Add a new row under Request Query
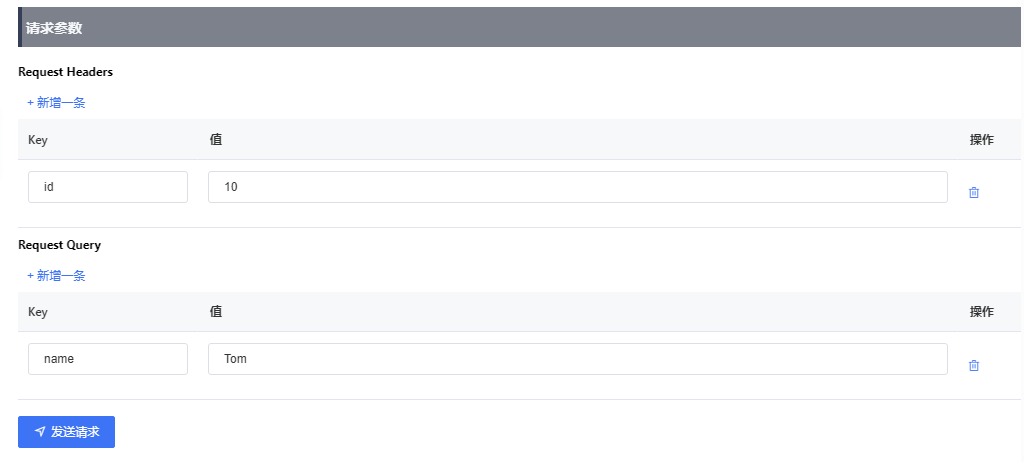 coord(56,275)
